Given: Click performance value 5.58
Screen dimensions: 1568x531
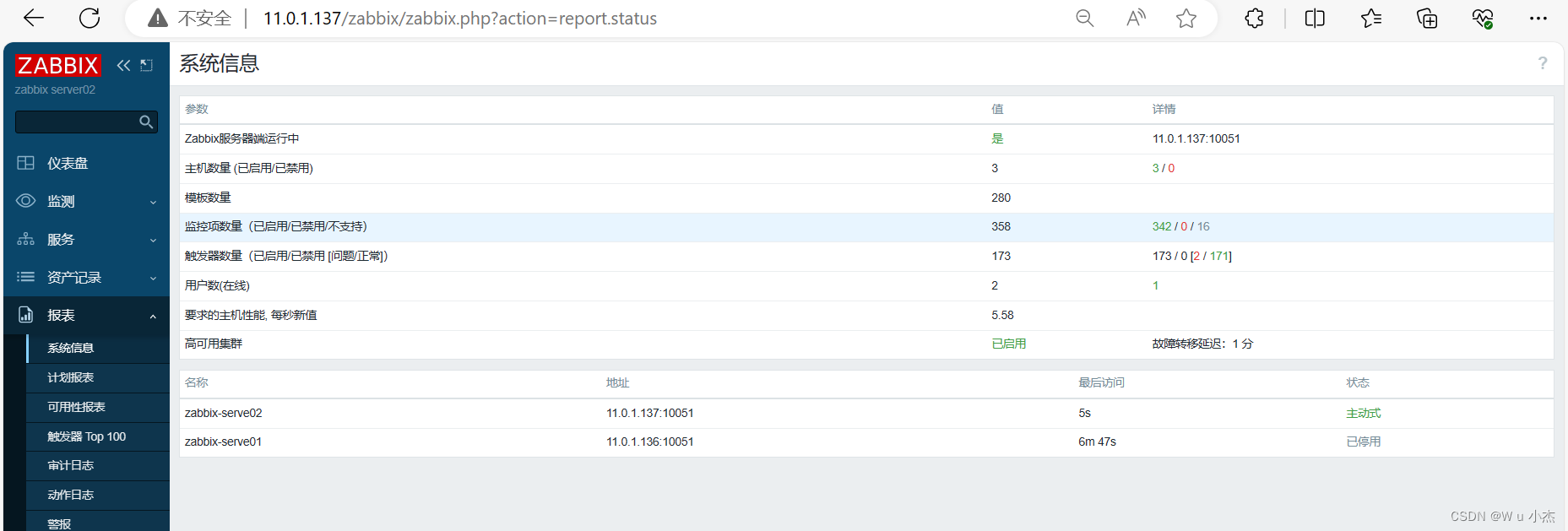Looking at the screenshot, I should click(1002, 315).
